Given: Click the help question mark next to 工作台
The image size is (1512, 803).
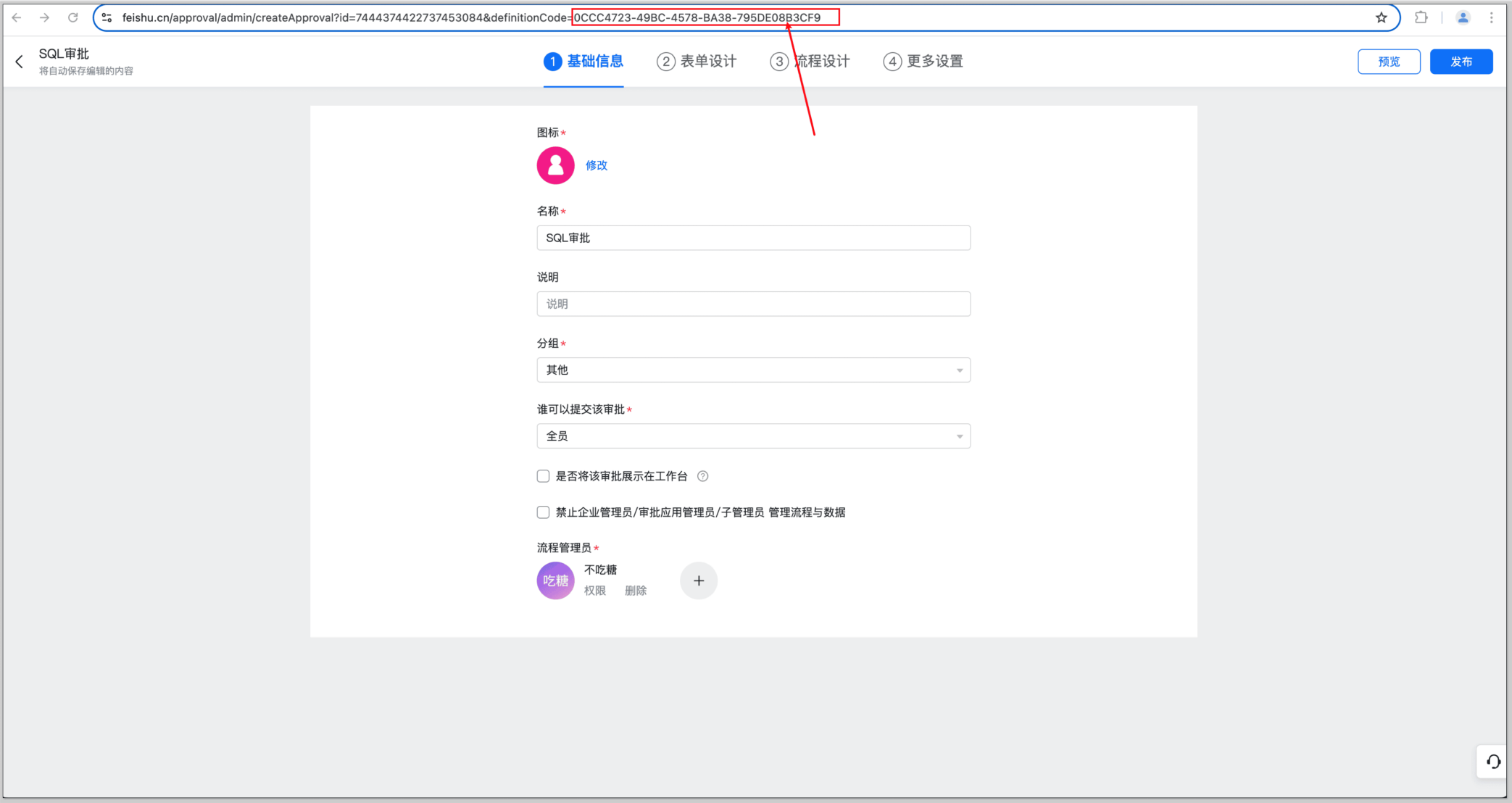Looking at the screenshot, I should pos(702,476).
